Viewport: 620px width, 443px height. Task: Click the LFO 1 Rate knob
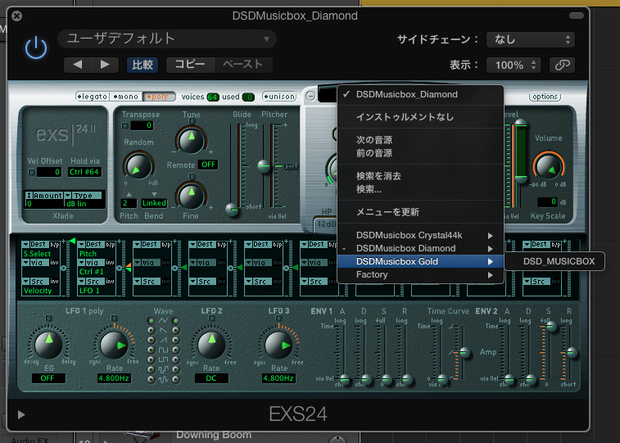(x=113, y=345)
